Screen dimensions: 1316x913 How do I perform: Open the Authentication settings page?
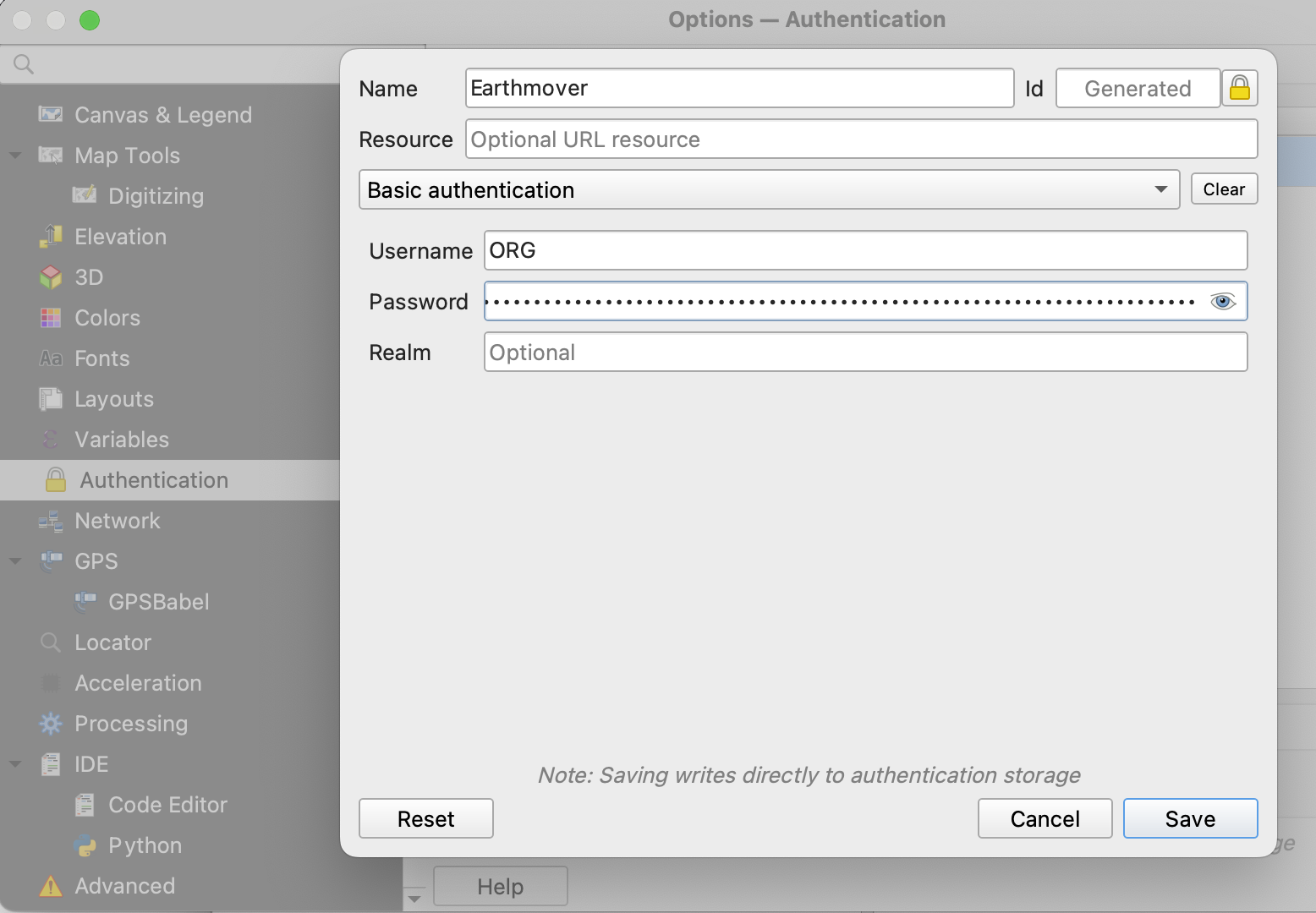tap(154, 480)
